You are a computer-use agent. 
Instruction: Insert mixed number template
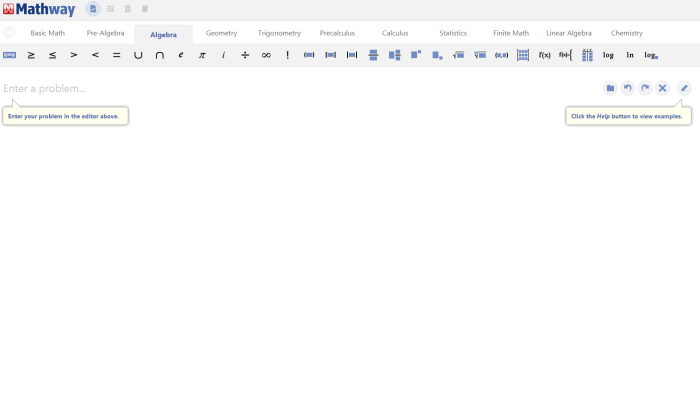(395, 55)
